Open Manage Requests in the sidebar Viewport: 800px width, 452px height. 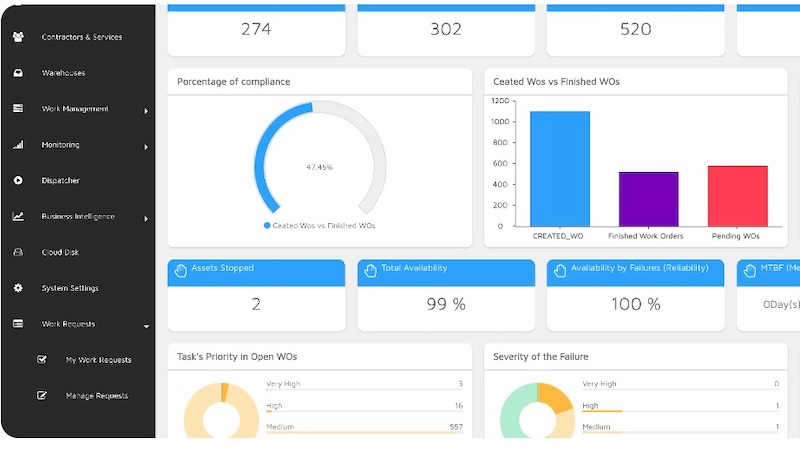(x=96, y=396)
